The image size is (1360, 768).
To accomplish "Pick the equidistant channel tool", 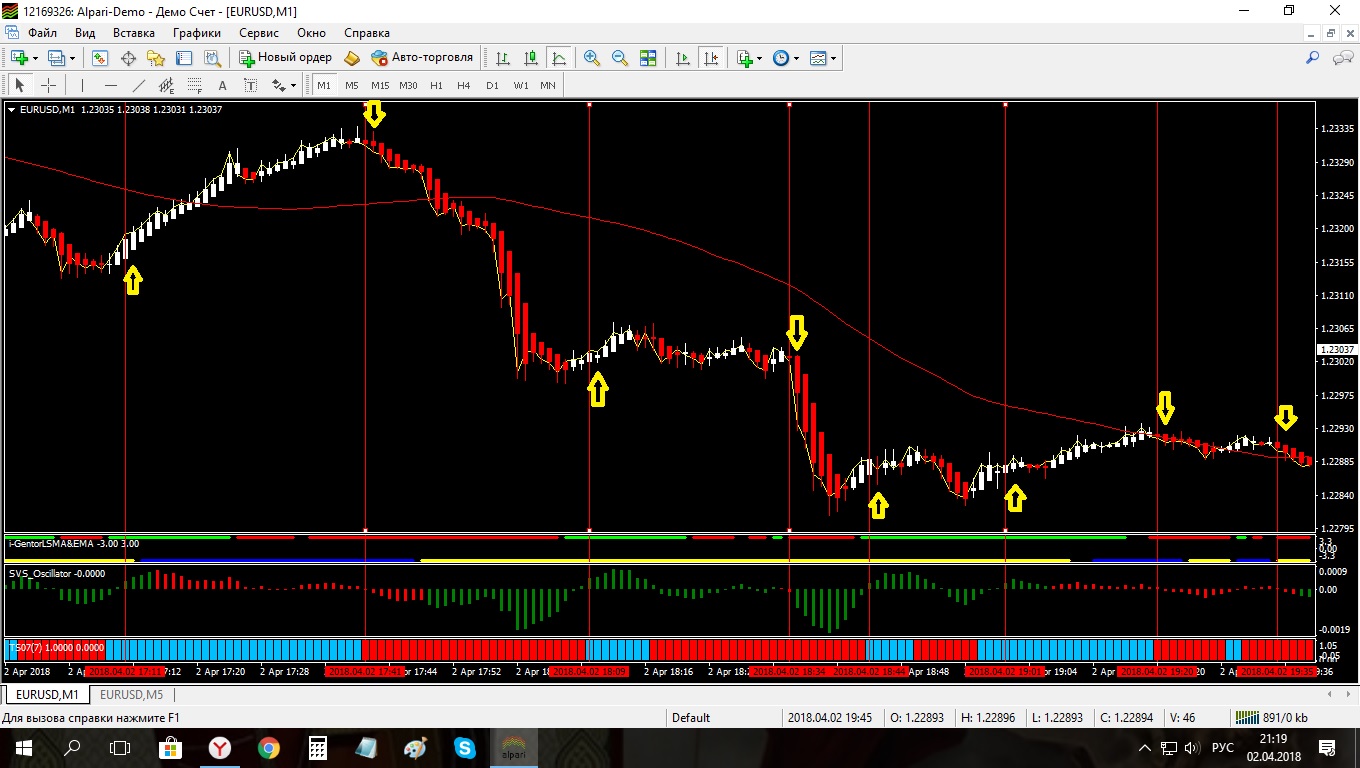I will coord(167,85).
